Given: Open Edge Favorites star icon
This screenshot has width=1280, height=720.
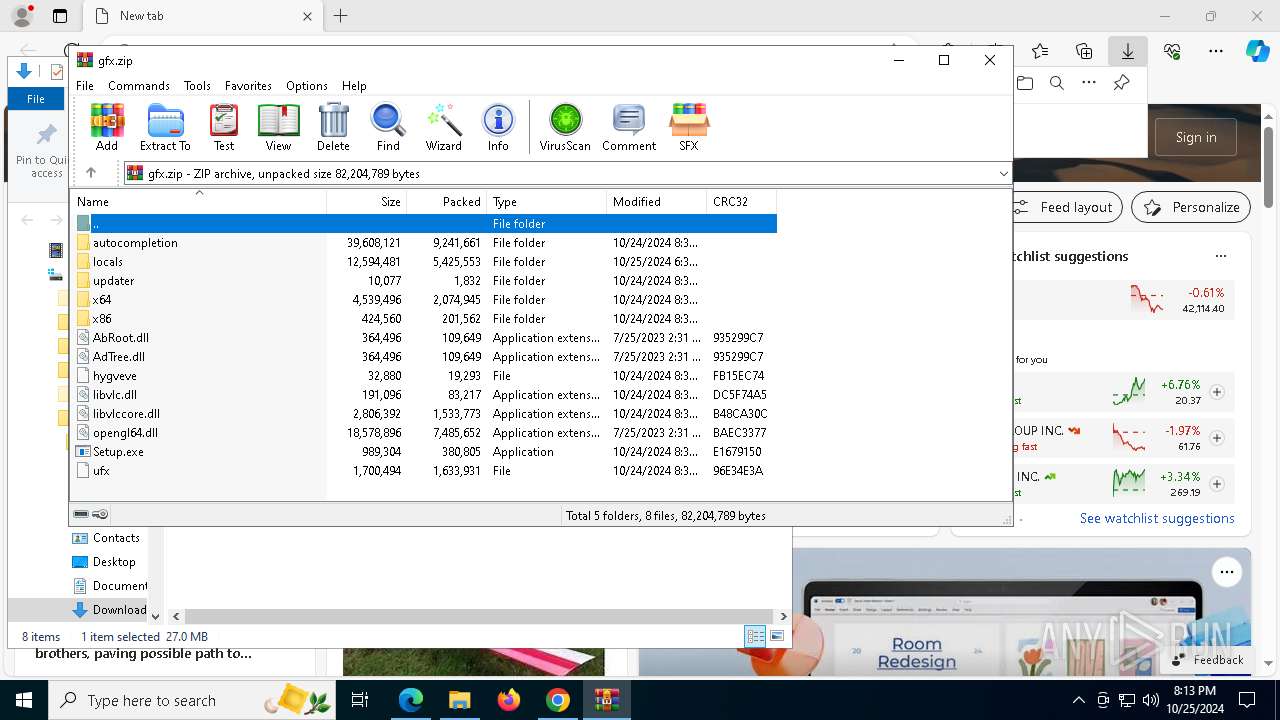Looking at the screenshot, I should (x=1040, y=51).
